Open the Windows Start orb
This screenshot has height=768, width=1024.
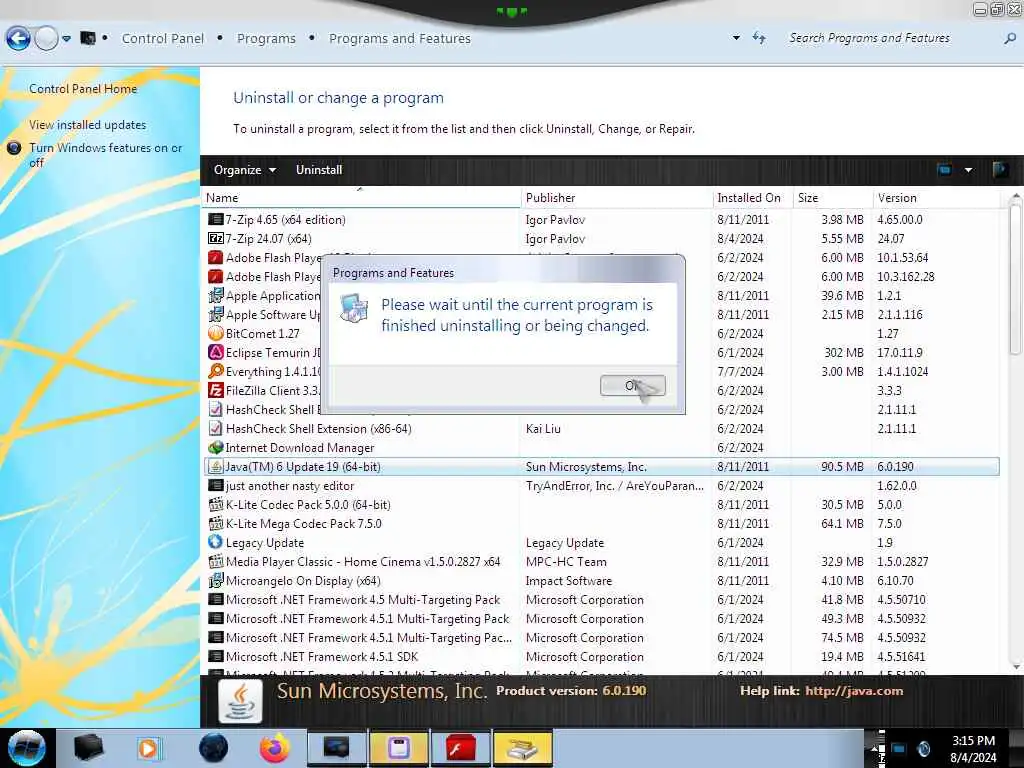[27, 748]
